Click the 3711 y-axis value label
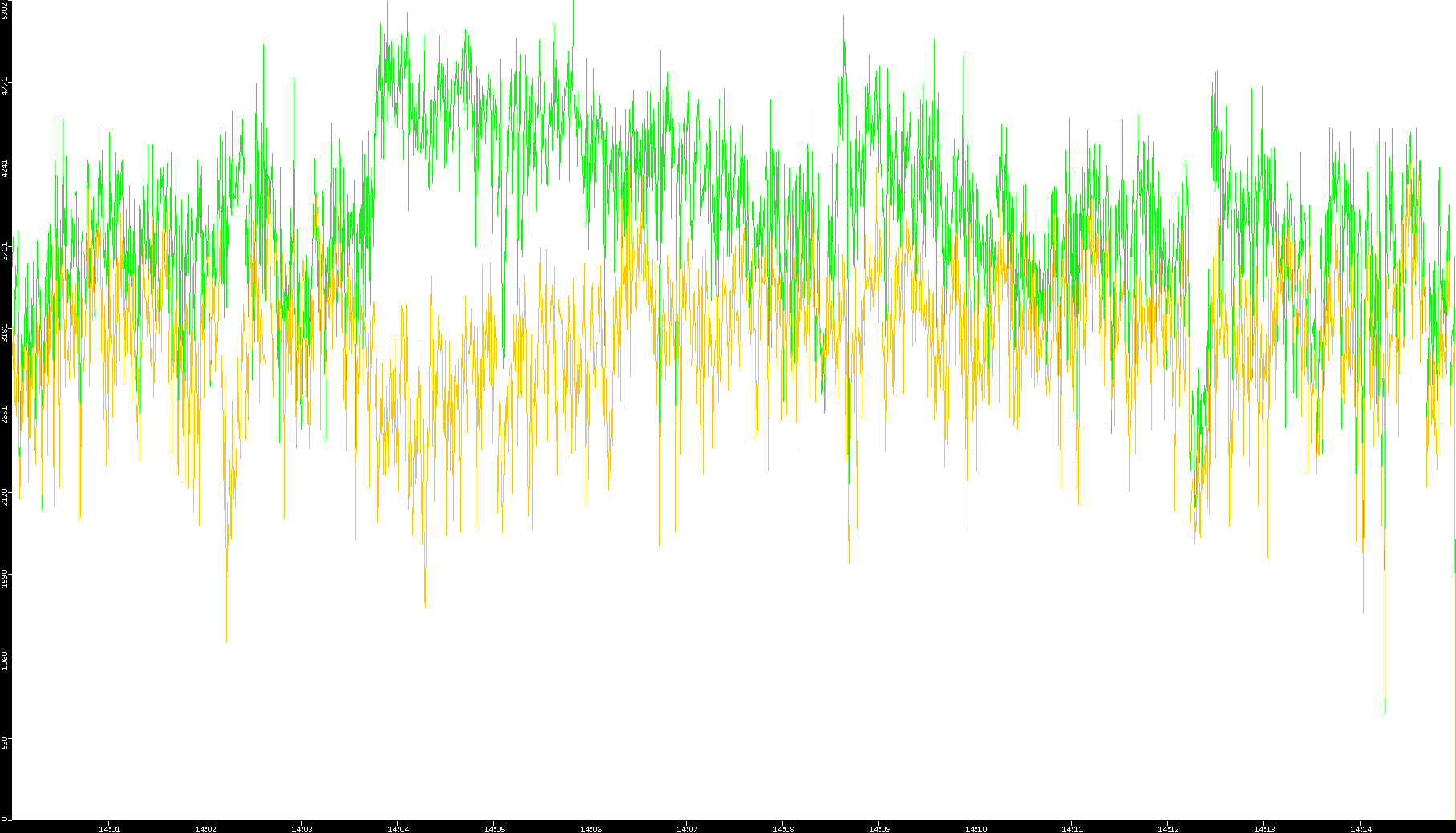Screen dimensions: 1456x833 5,250
